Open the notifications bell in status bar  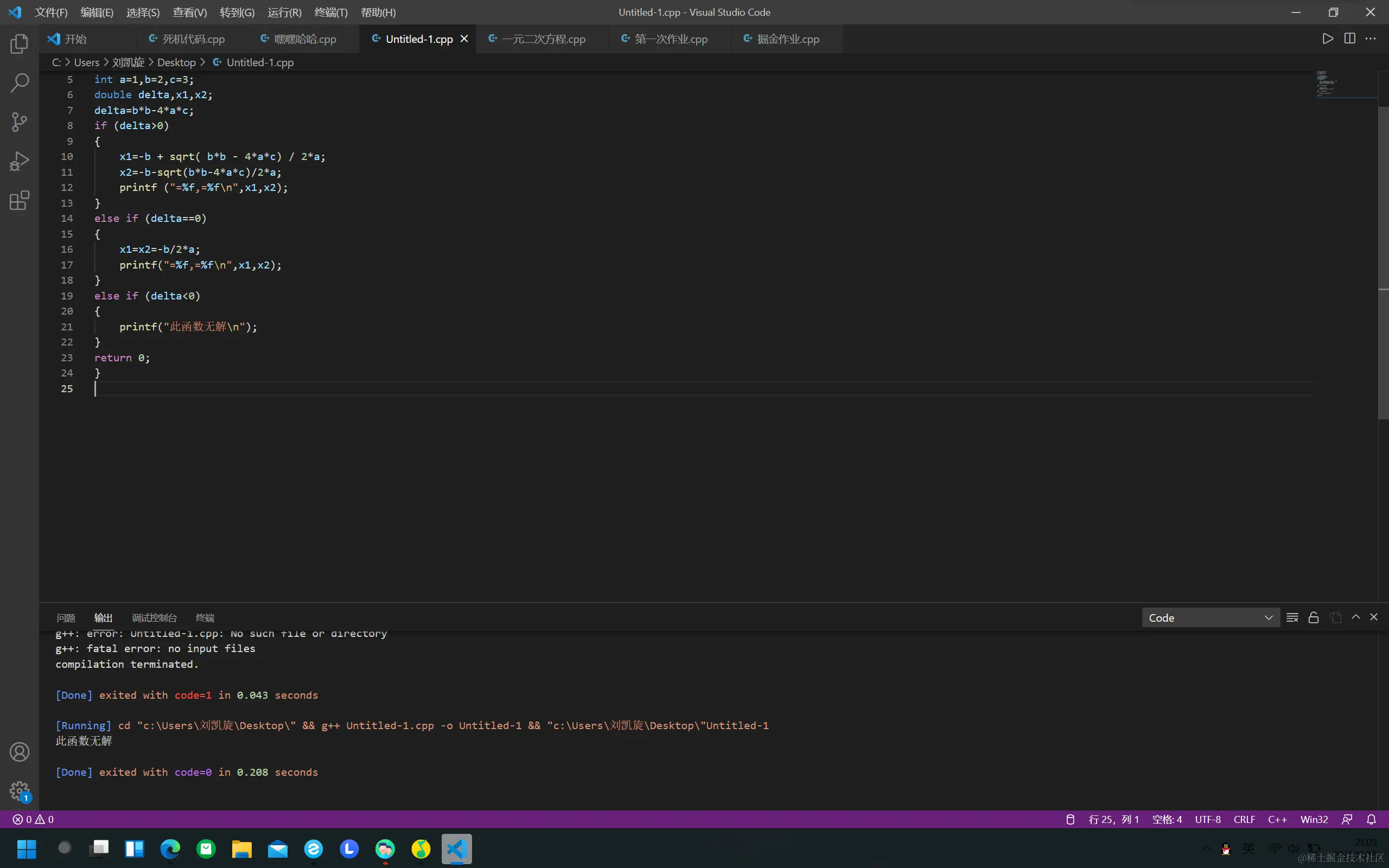coord(1371,819)
